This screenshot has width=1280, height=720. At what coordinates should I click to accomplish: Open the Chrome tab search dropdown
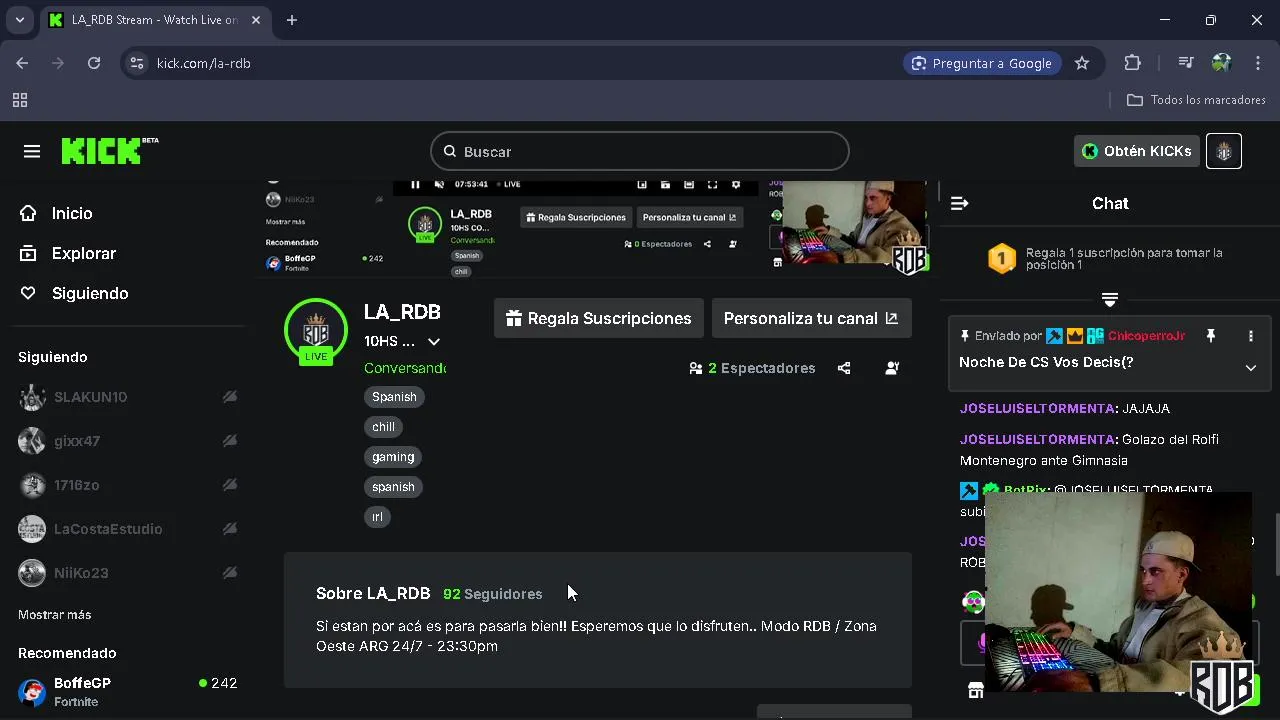pyautogui.click(x=19, y=20)
